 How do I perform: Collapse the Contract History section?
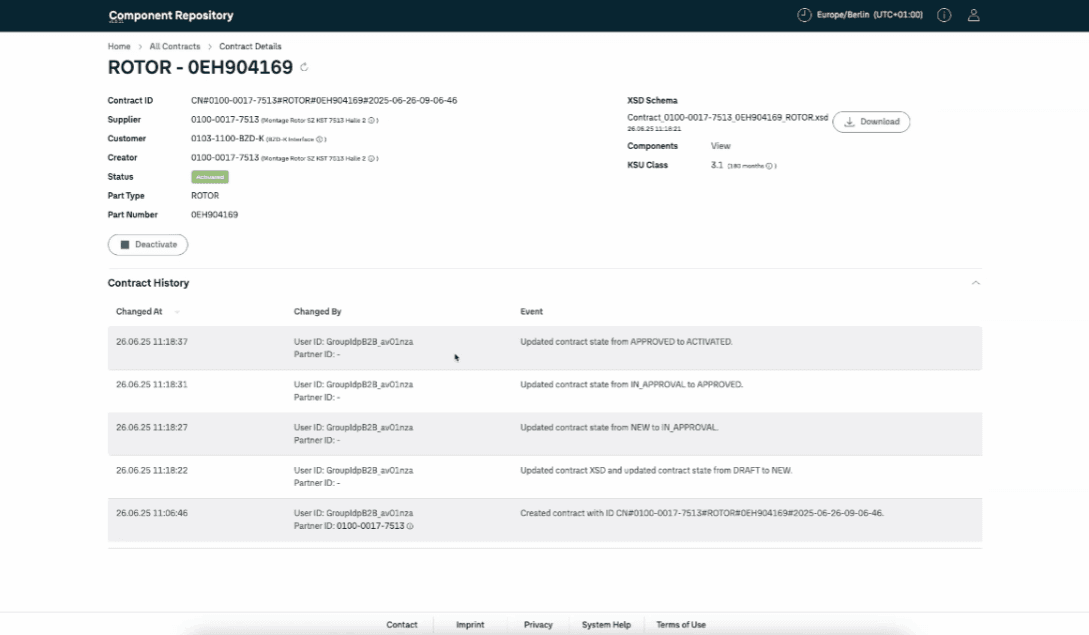coord(976,283)
